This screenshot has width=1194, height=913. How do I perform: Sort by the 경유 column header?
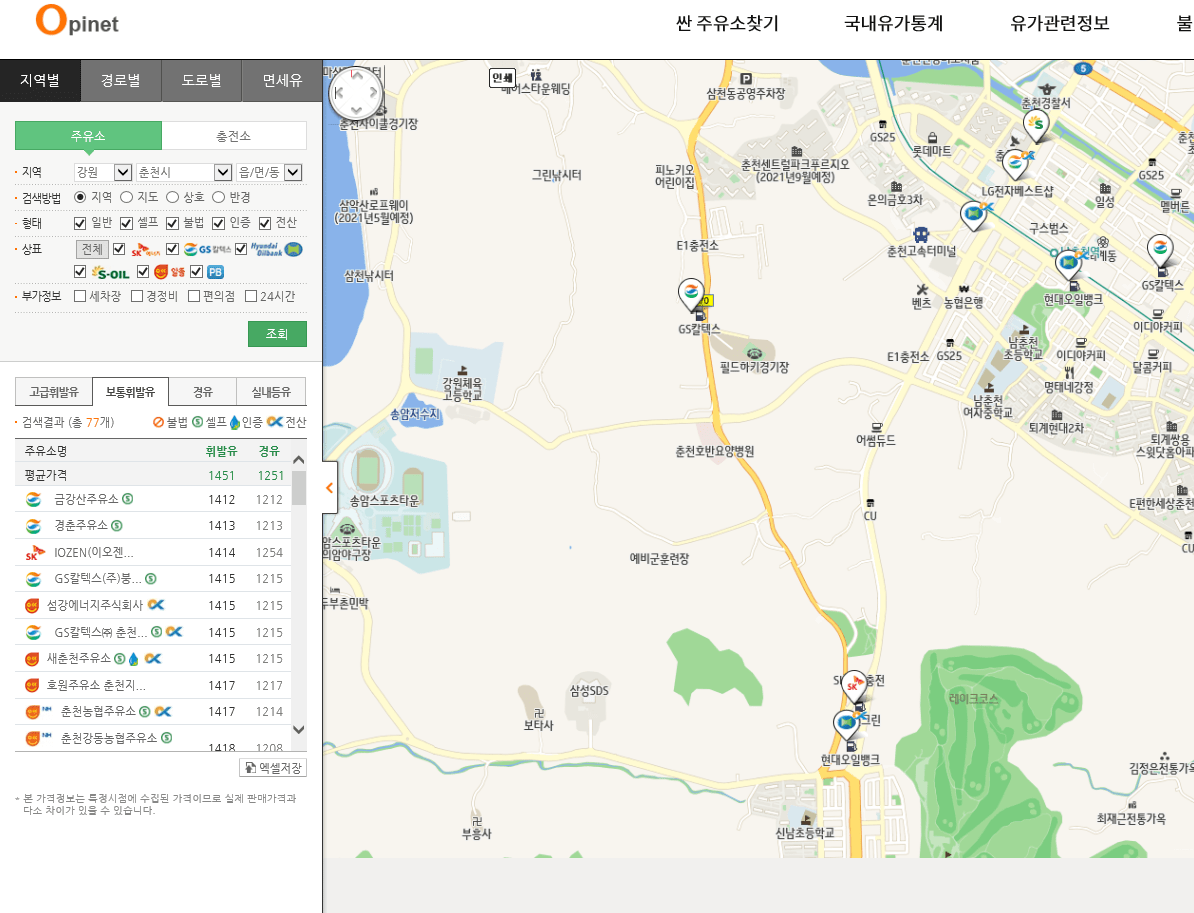tap(269, 452)
